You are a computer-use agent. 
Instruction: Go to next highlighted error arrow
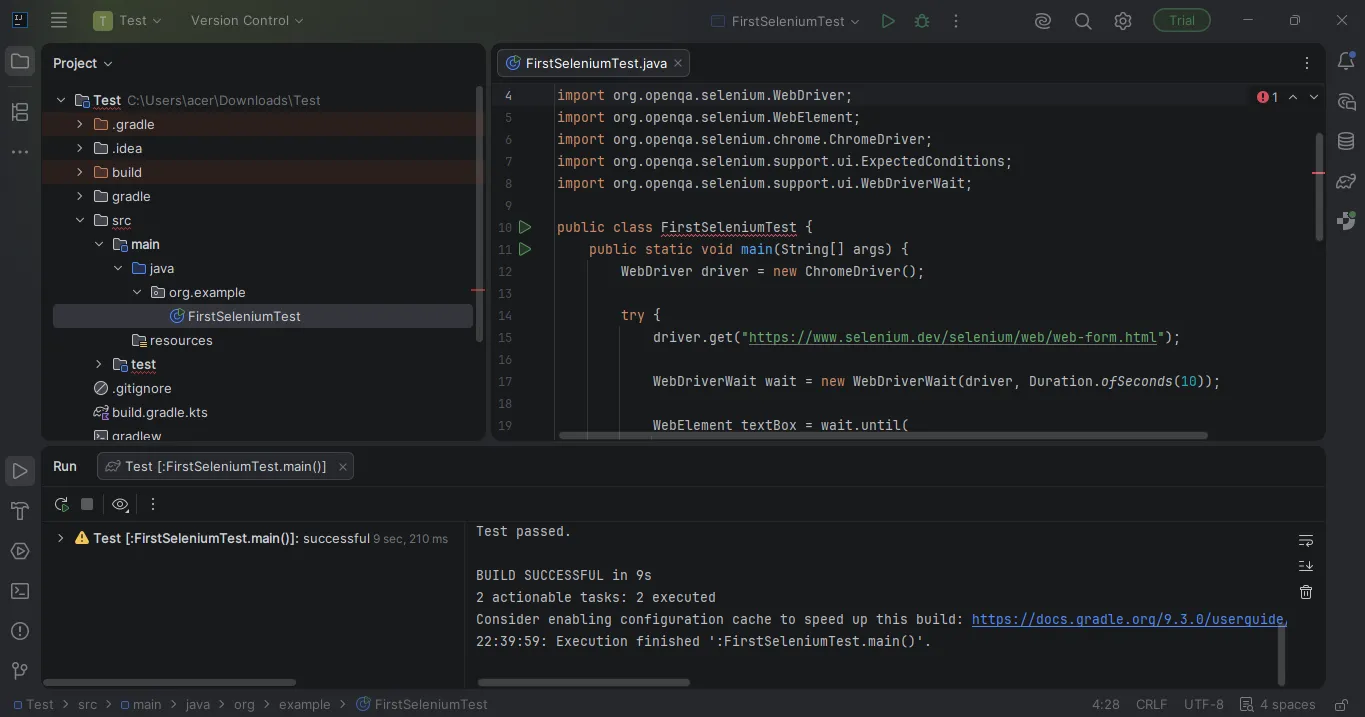(1314, 97)
